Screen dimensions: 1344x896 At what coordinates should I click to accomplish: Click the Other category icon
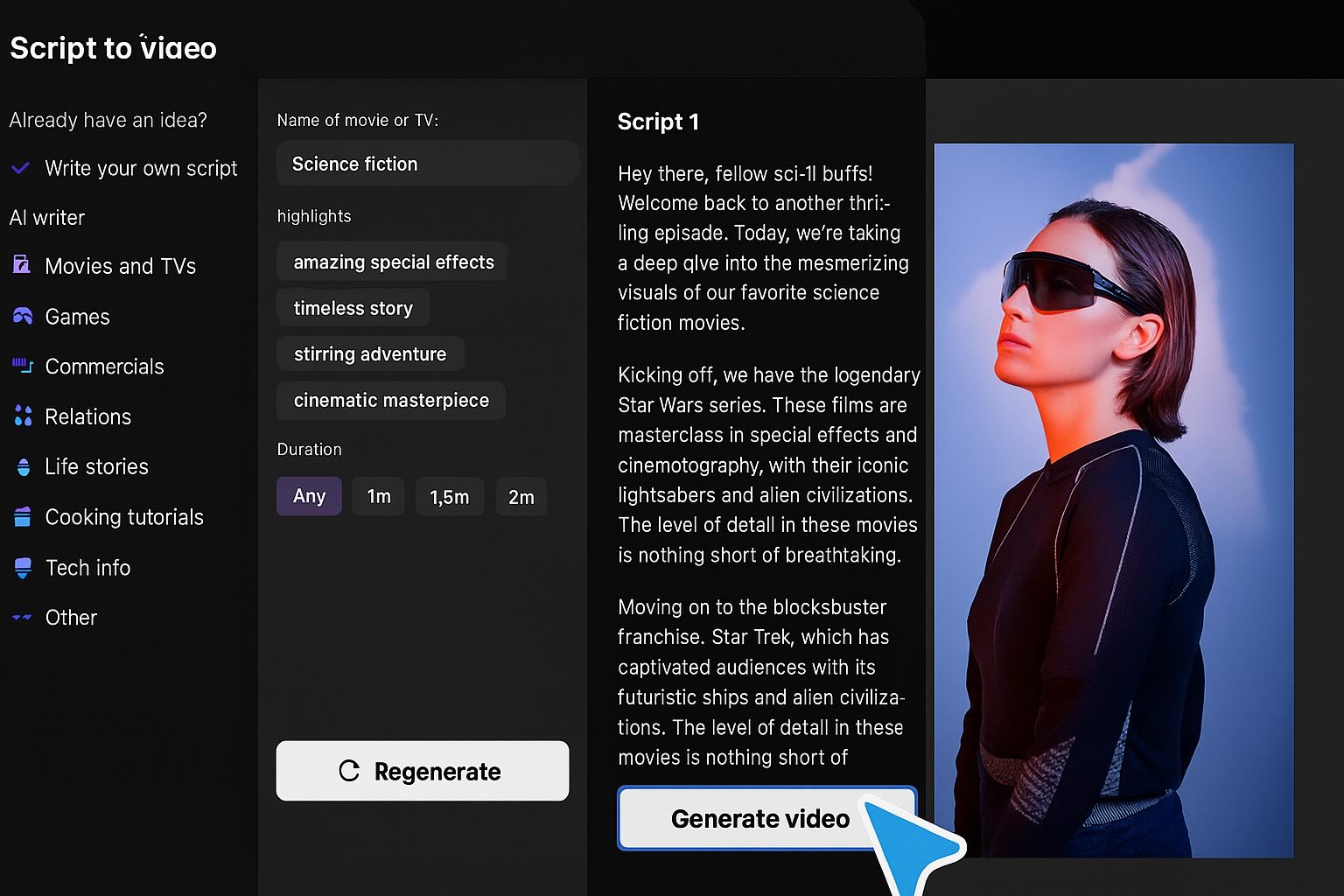click(x=22, y=618)
